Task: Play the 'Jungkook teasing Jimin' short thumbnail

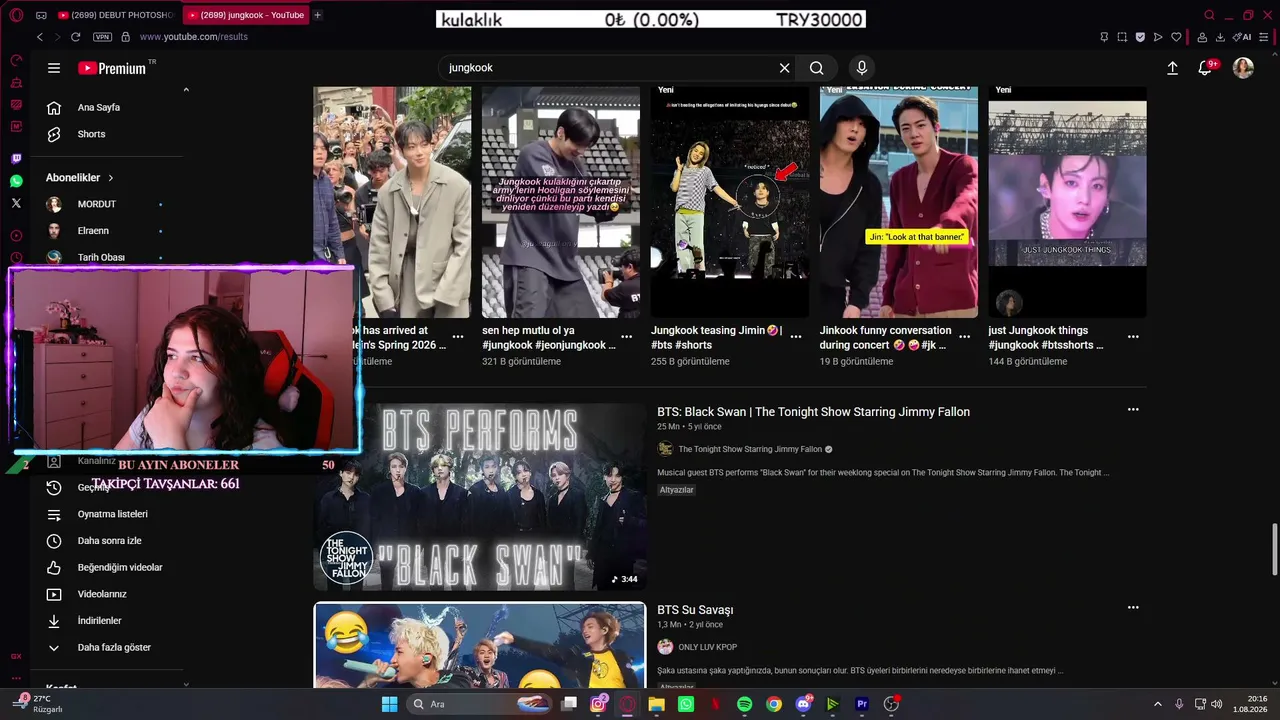Action: point(730,202)
